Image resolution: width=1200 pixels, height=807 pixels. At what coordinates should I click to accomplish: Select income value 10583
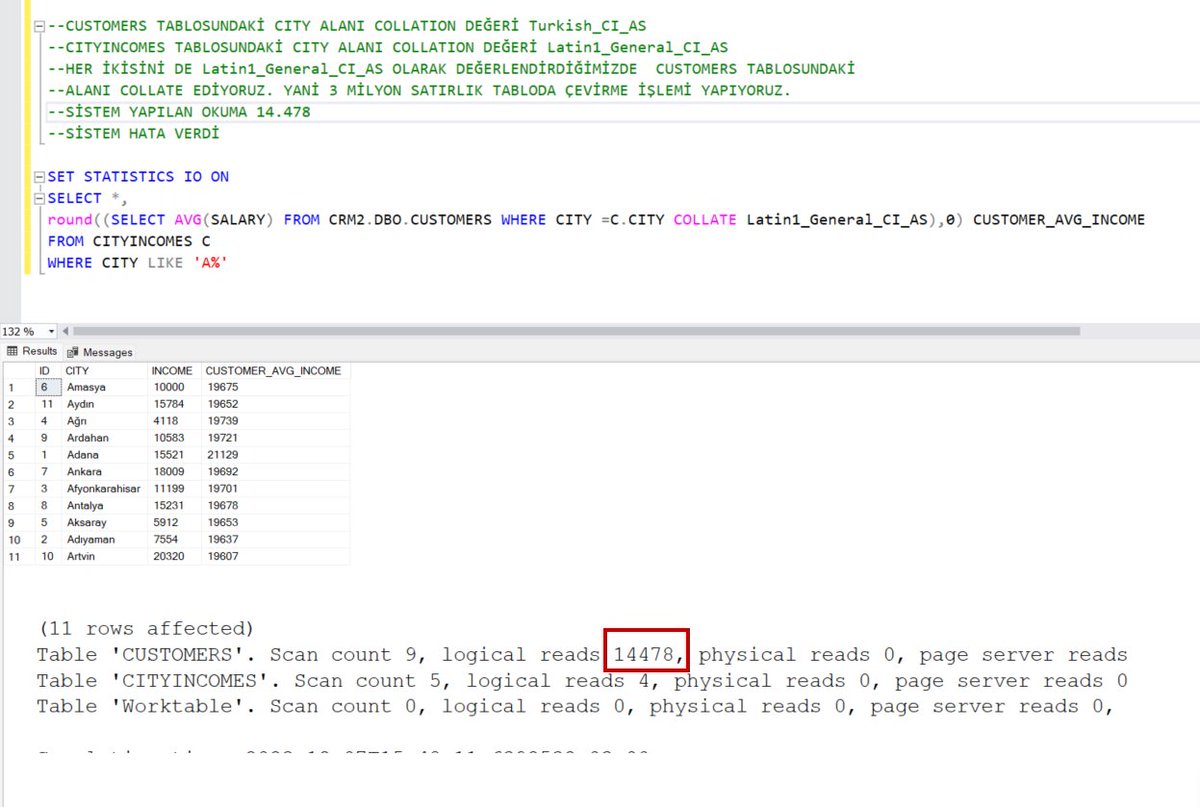tap(174, 438)
